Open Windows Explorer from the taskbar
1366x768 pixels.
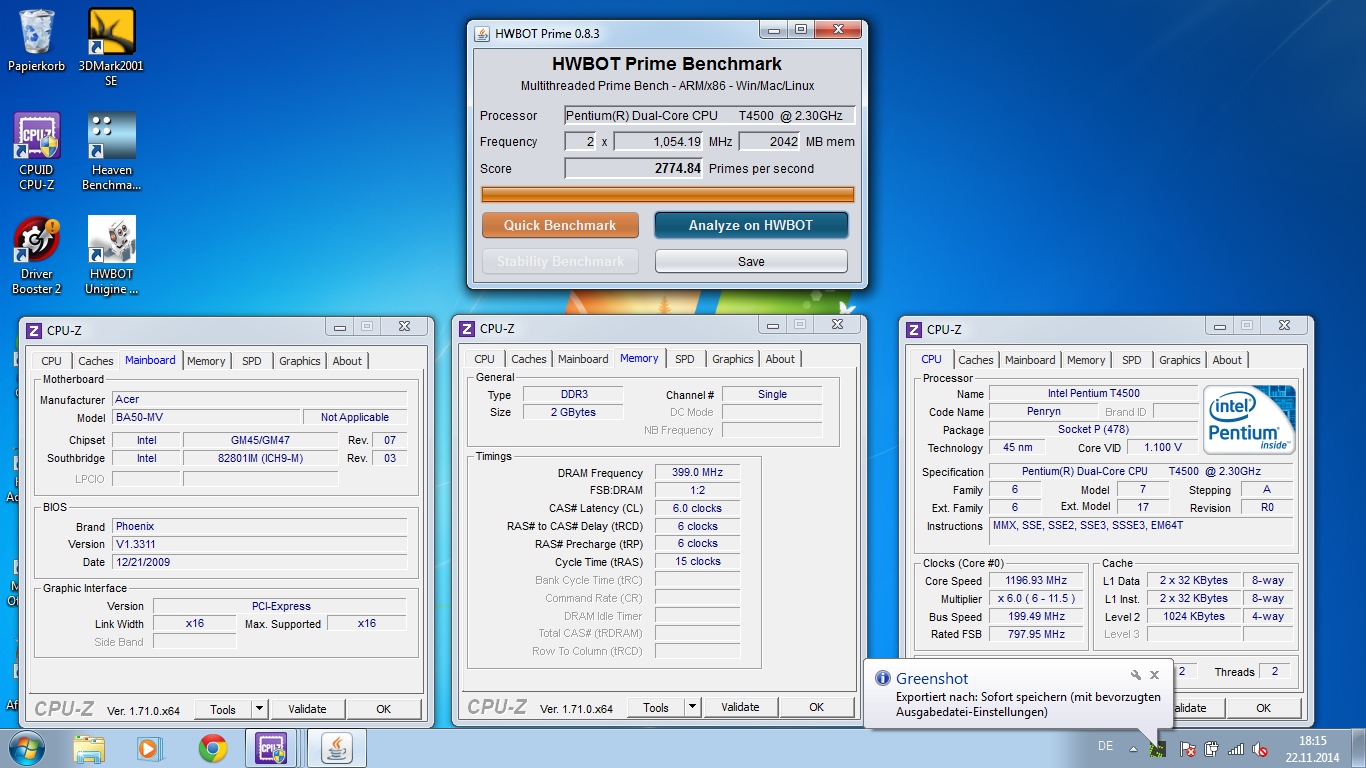click(89, 748)
